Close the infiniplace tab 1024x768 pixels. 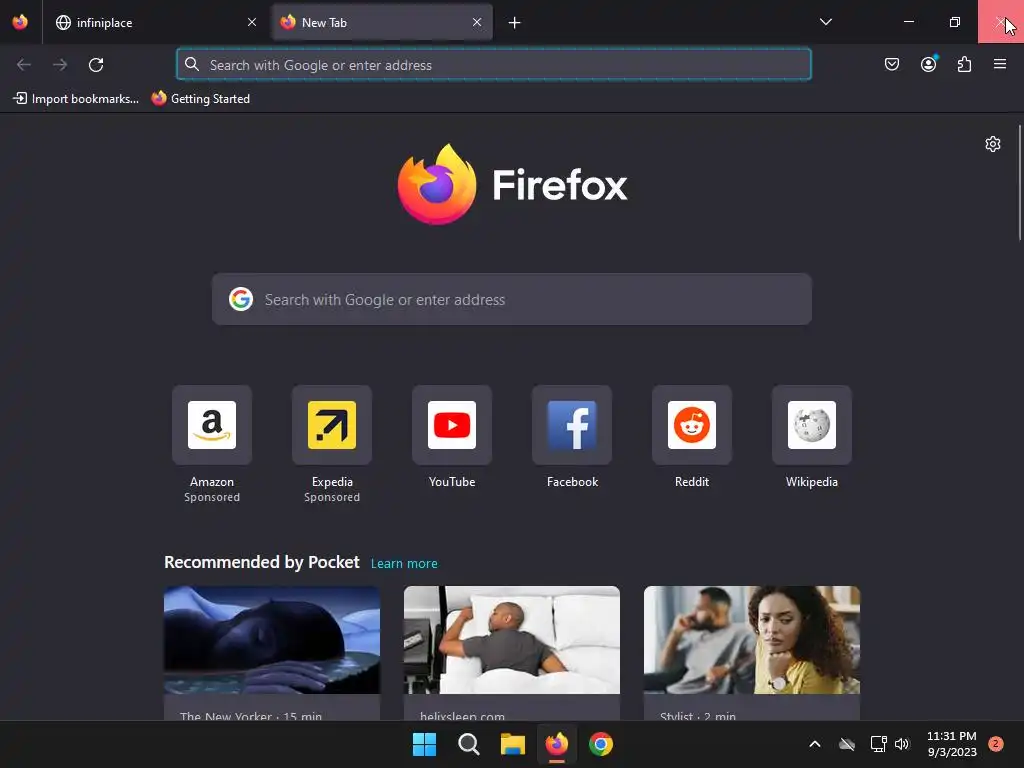pos(251,22)
